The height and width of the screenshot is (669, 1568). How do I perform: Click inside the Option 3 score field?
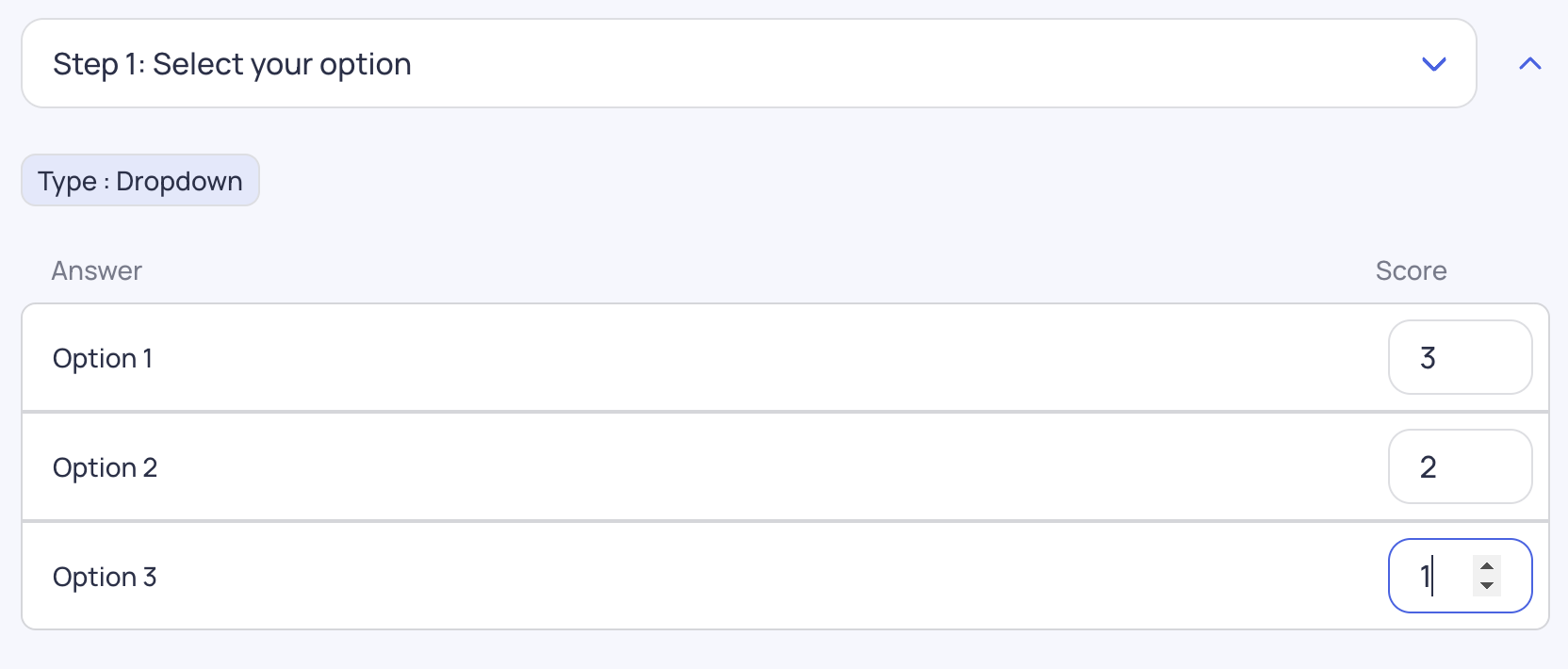[x=1460, y=576]
